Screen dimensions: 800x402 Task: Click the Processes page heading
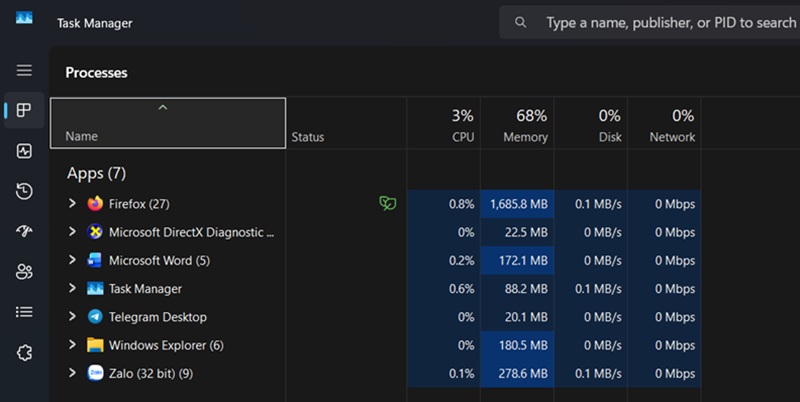click(x=96, y=73)
